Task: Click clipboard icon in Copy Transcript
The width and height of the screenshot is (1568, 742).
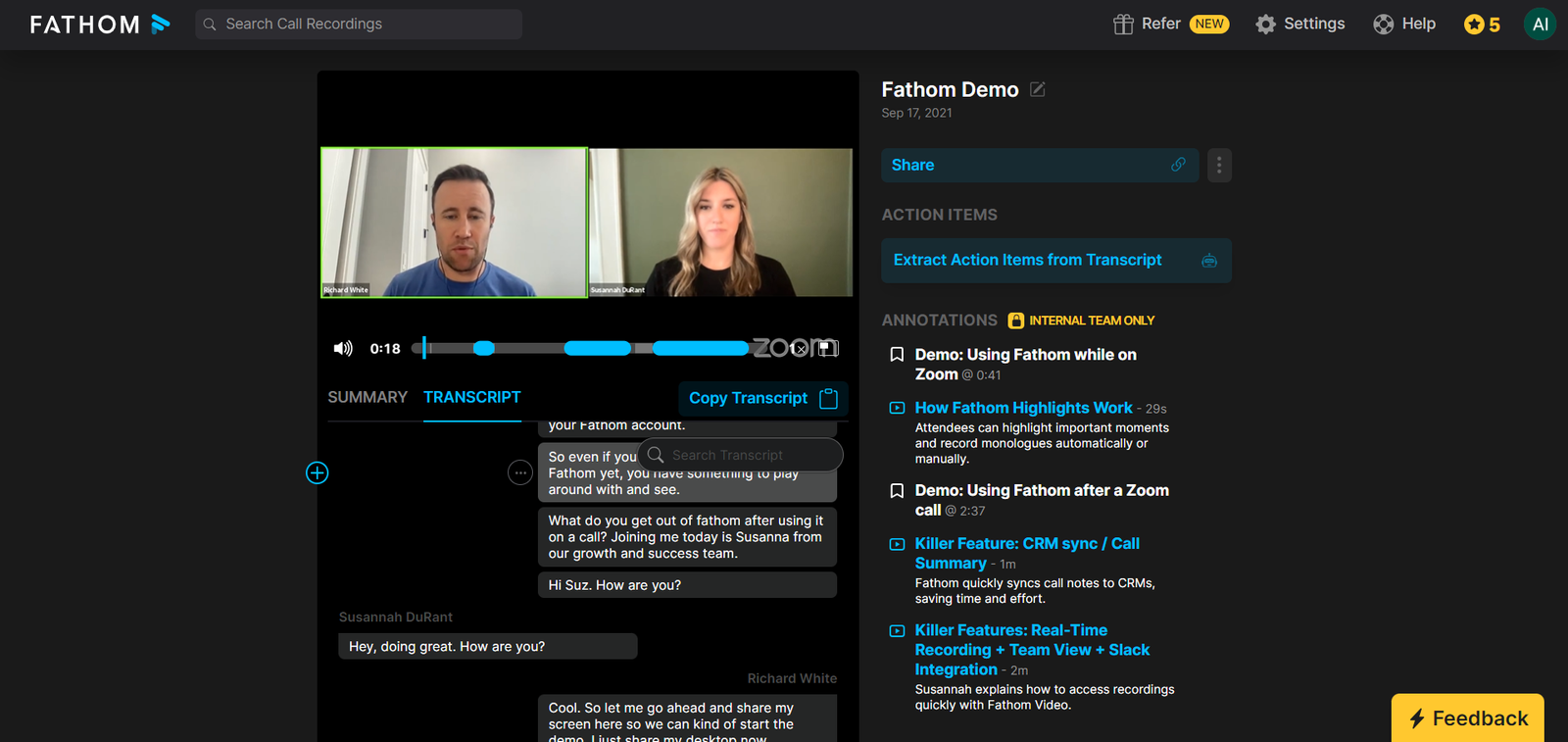Action: click(x=828, y=398)
